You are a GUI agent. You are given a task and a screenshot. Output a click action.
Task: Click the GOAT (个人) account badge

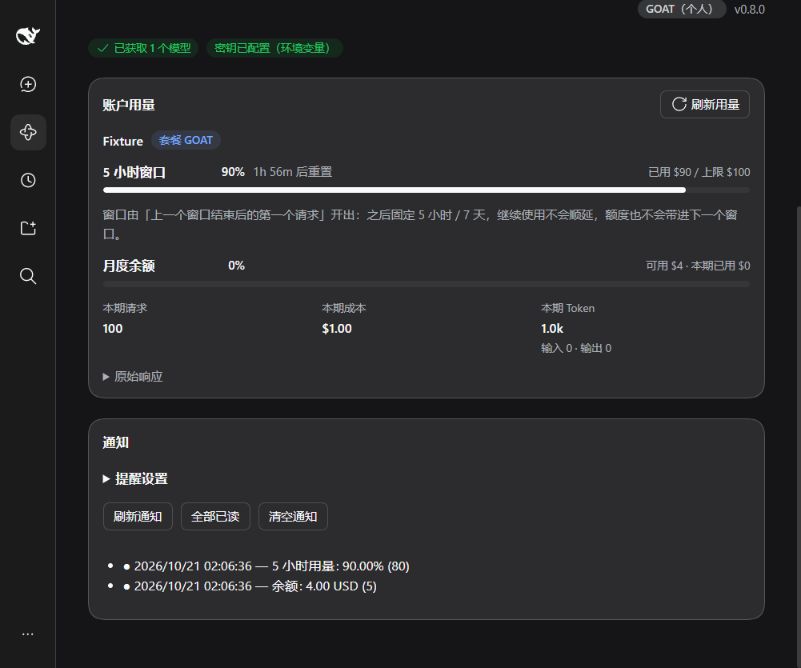pyautogui.click(x=681, y=9)
